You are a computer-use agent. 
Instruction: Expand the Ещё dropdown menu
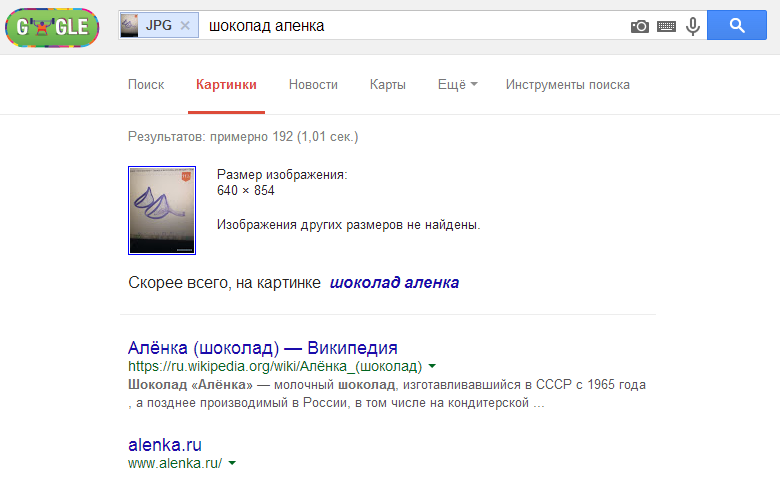tap(458, 85)
